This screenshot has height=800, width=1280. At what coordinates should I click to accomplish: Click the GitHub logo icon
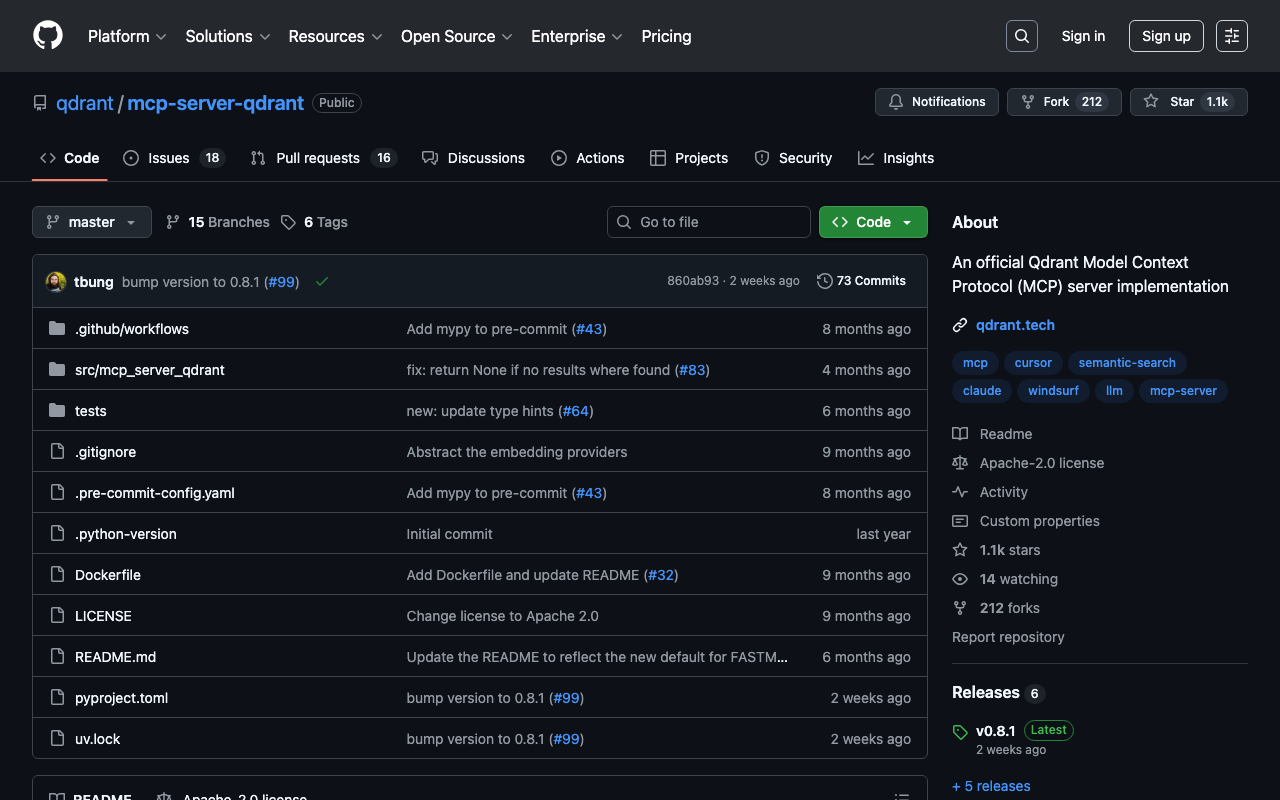click(48, 36)
